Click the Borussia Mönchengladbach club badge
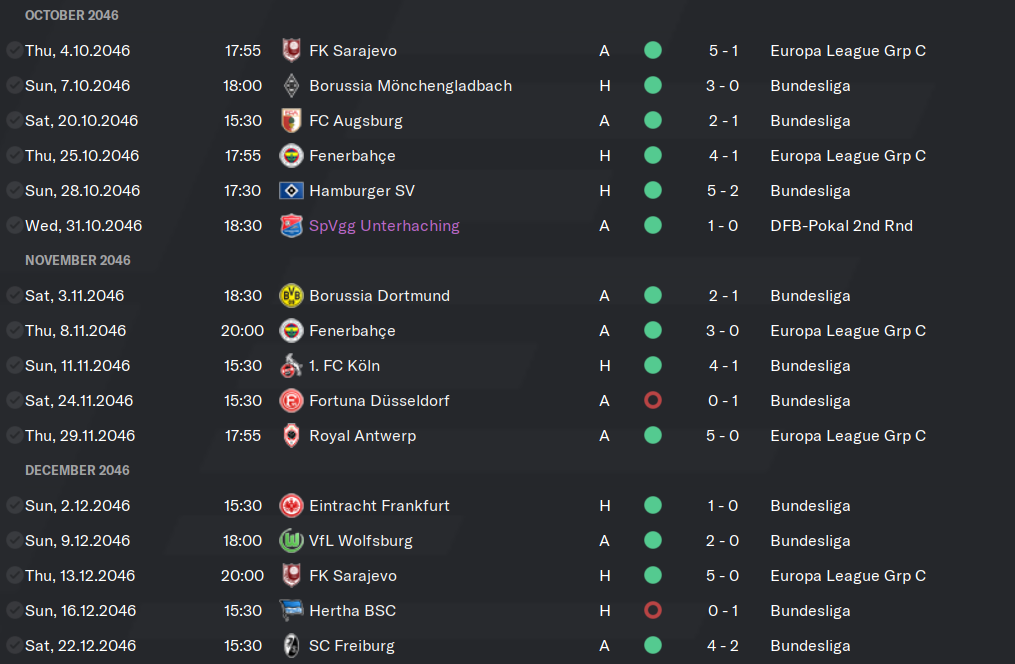Screen dimensions: 1015x664 291,85
